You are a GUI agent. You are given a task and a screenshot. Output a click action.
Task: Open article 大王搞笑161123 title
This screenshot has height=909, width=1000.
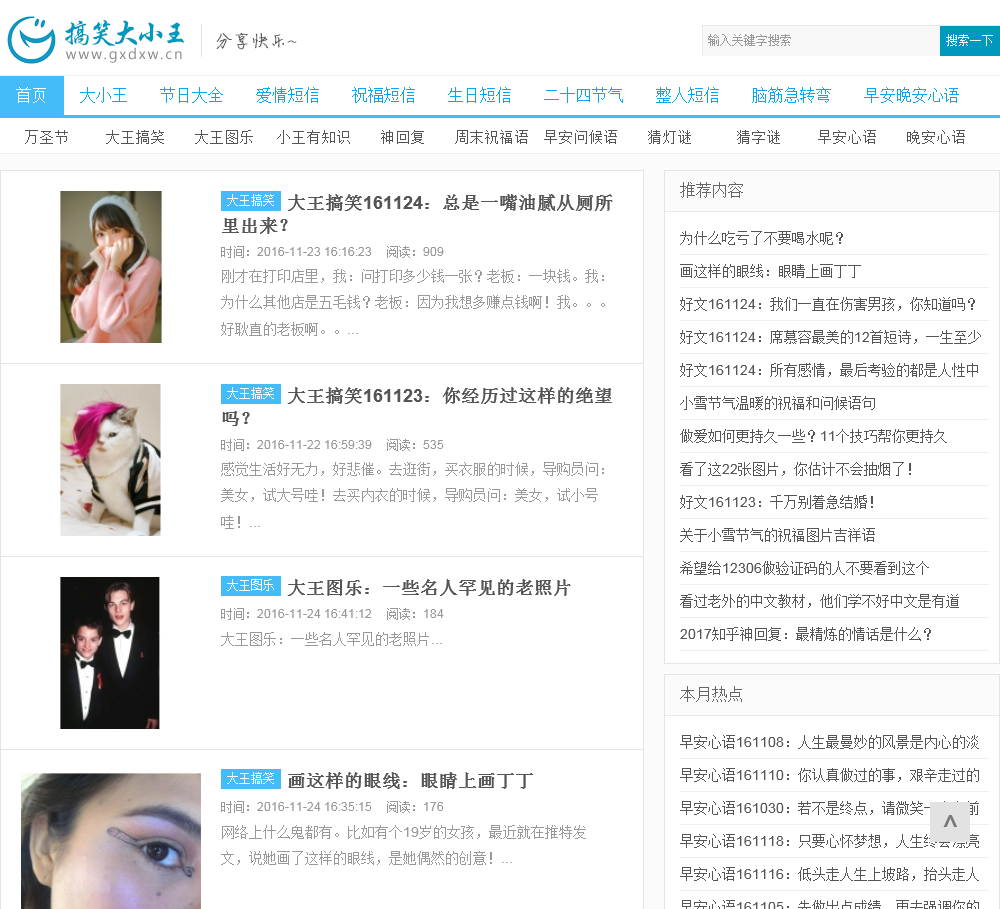coord(417,407)
